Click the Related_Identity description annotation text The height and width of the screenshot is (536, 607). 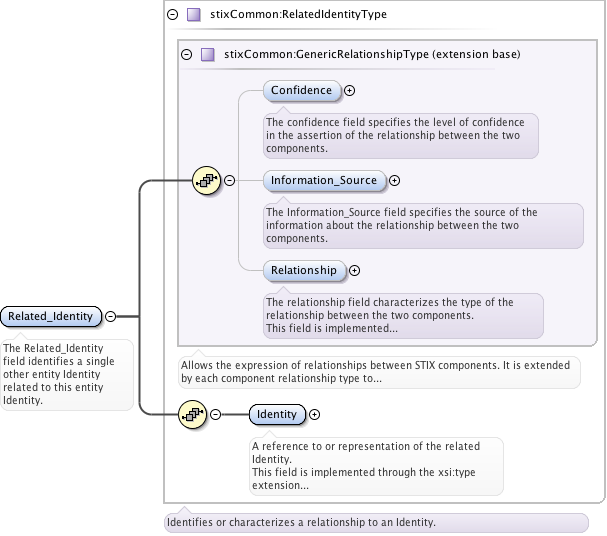pos(66,374)
